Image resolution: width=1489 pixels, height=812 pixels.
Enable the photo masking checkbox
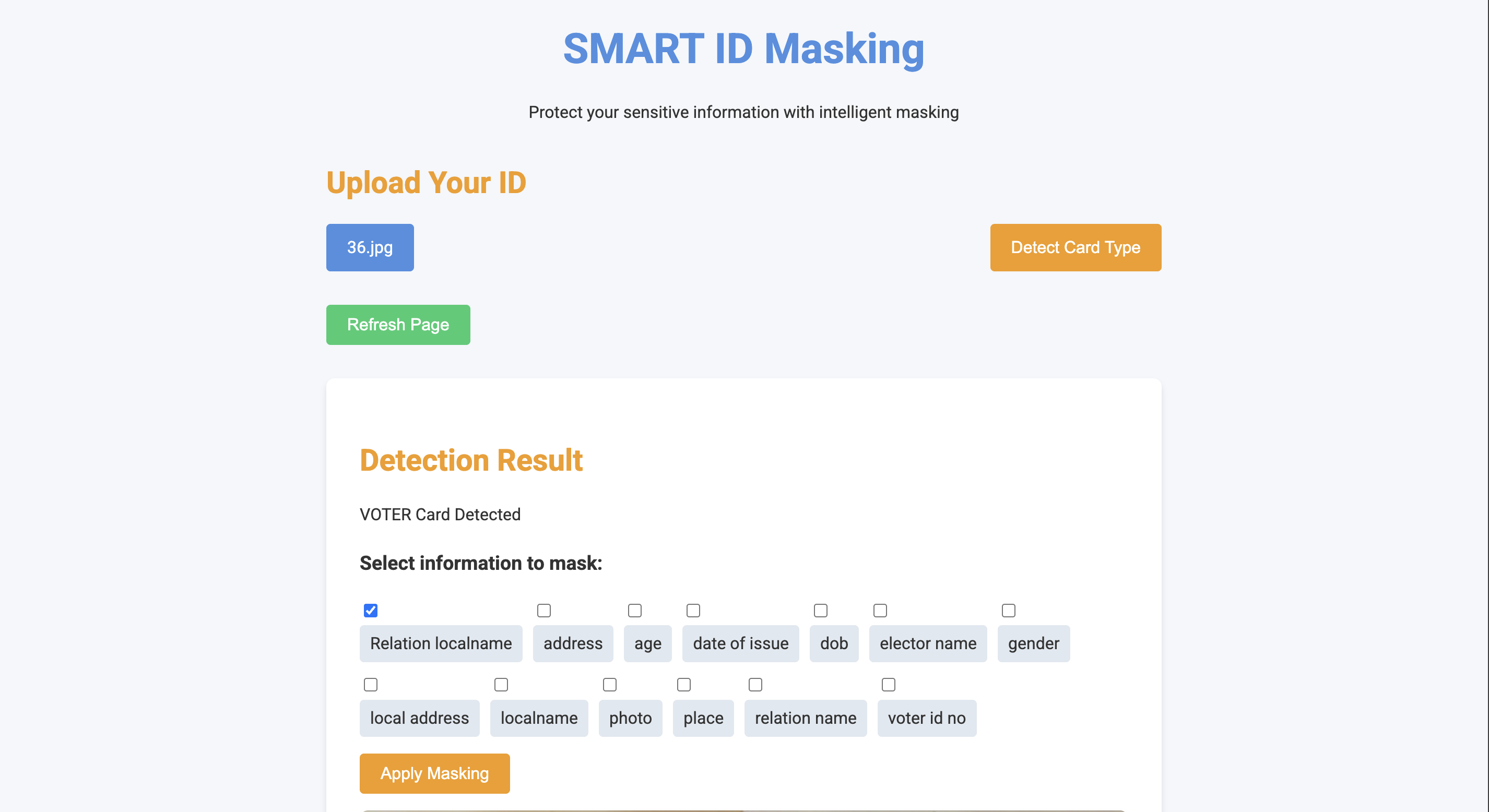click(609, 684)
